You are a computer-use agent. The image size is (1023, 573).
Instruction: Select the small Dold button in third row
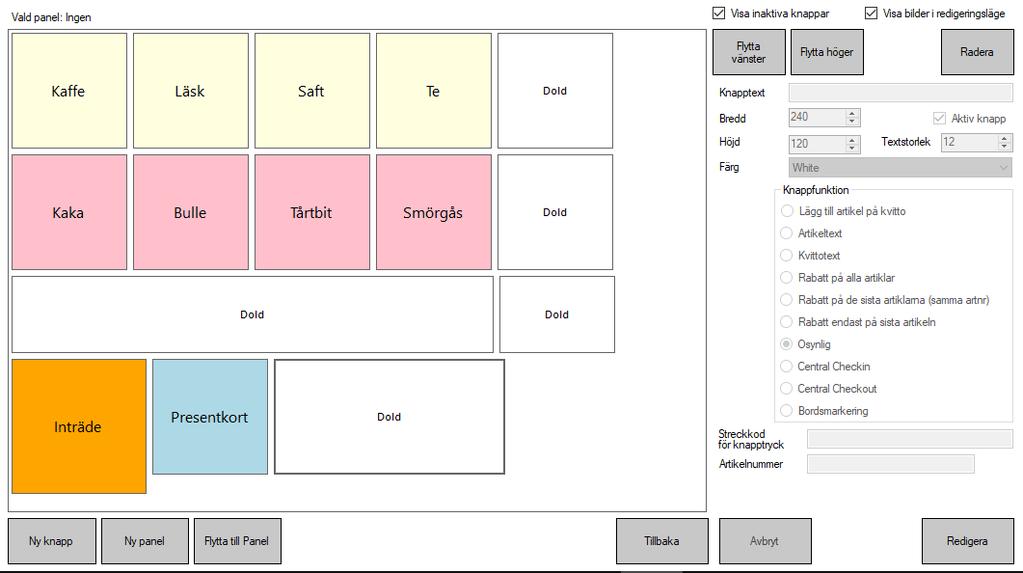click(557, 315)
